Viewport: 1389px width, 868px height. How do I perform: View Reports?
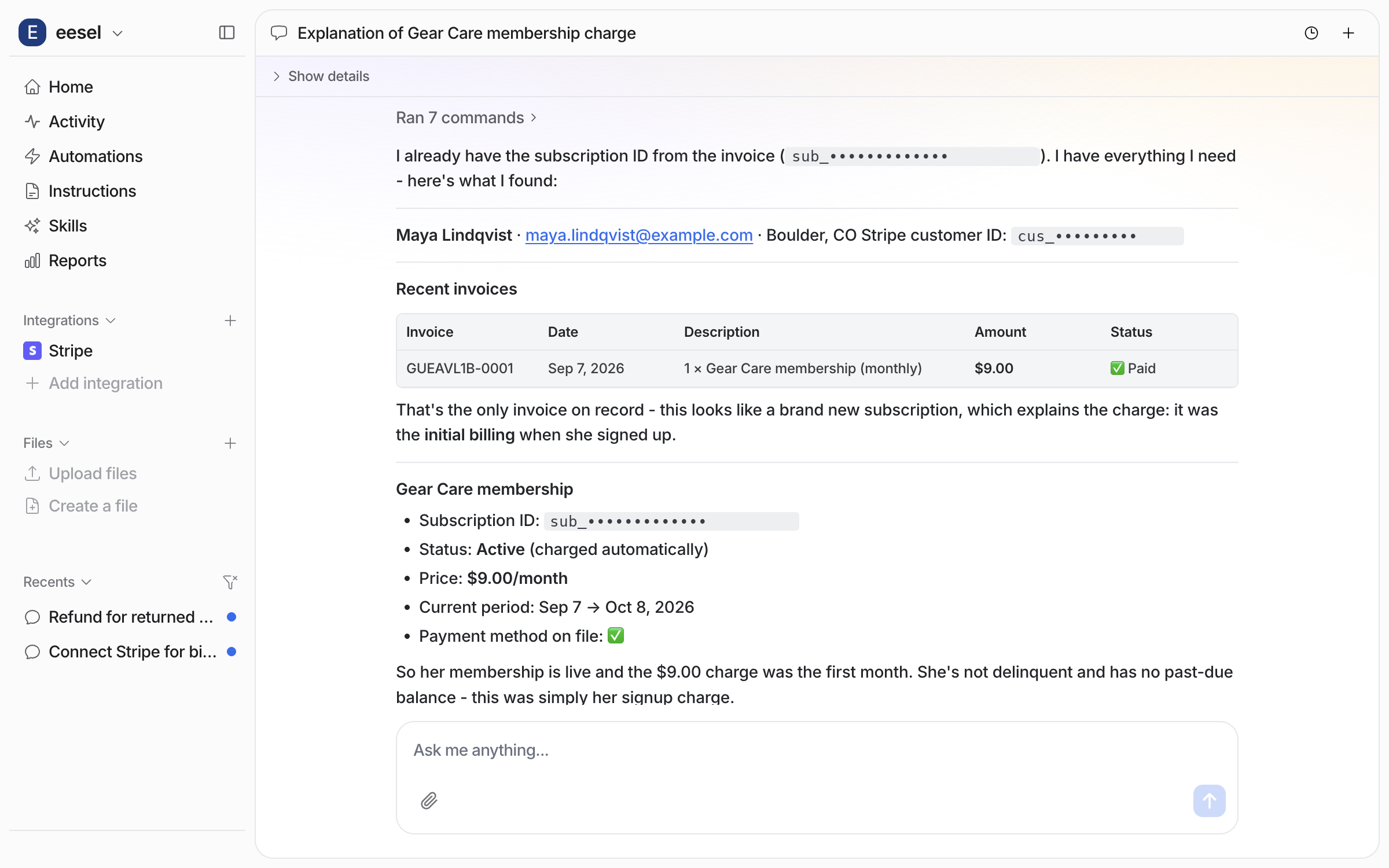pos(127,260)
